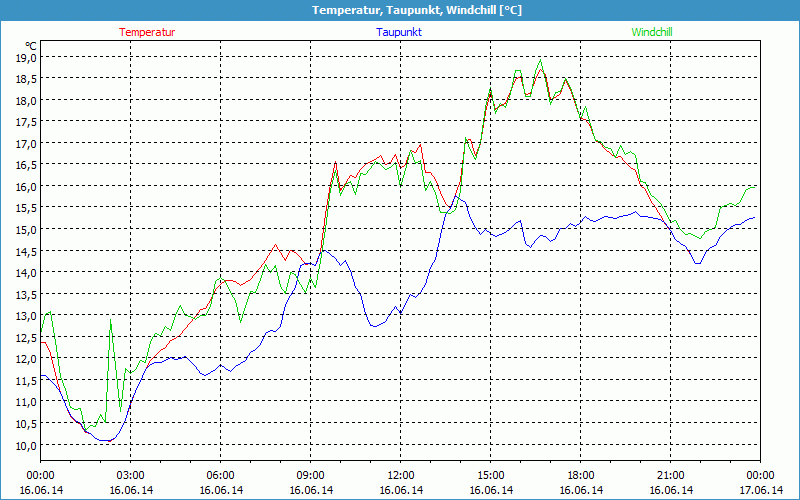
Task: Click the red Temperatur legend label
Action: click(x=147, y=32)
